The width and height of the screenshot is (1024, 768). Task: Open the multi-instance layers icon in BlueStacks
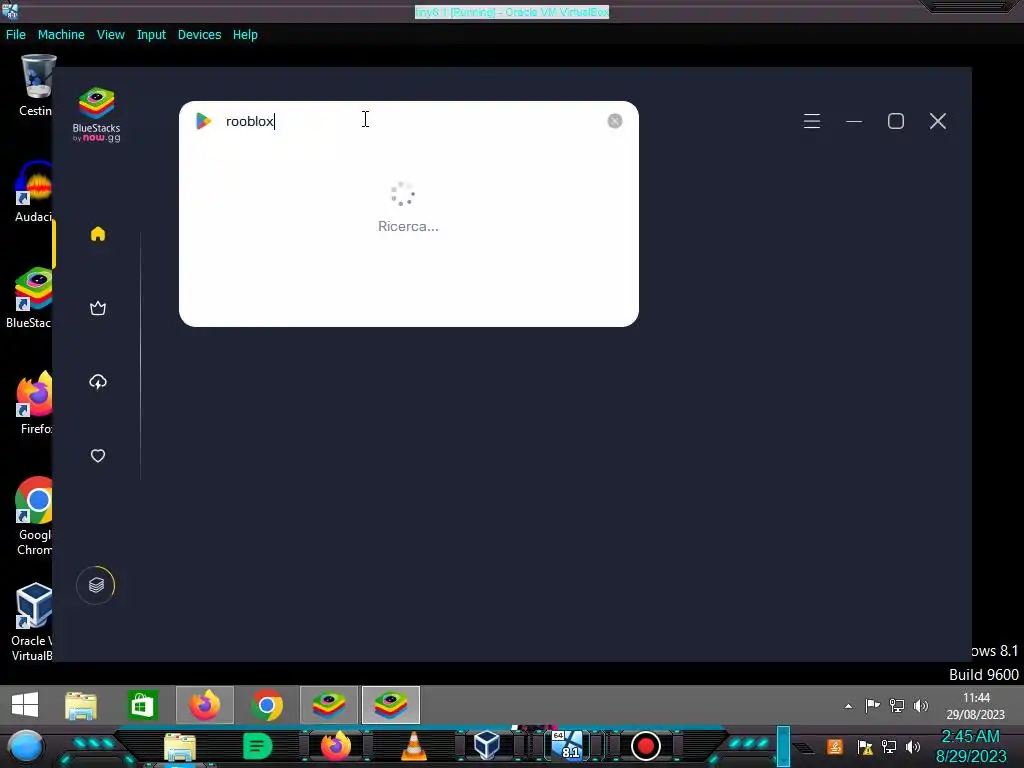pos(96,585)
